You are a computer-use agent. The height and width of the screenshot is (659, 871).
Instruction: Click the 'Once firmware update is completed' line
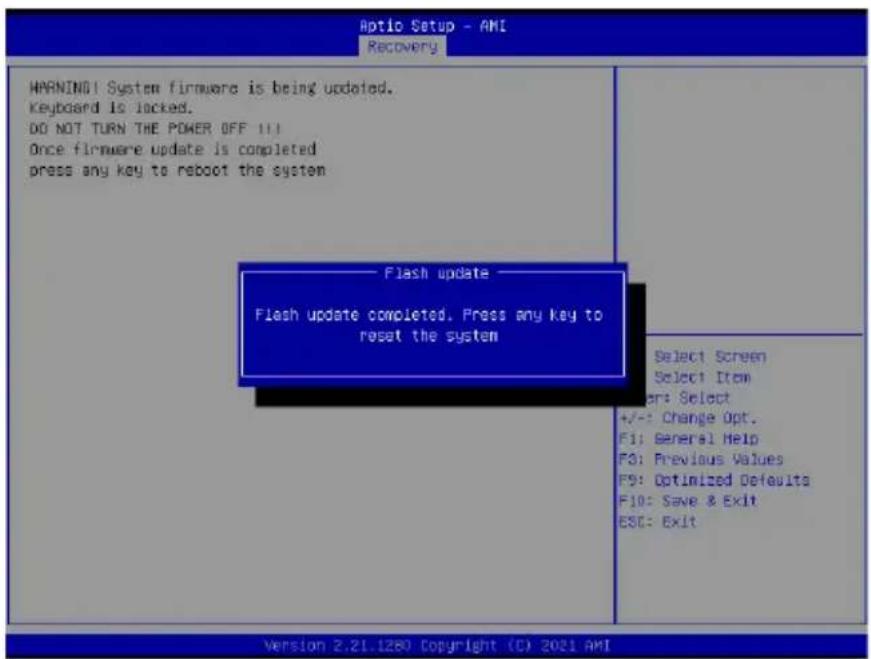coord(173,149)
